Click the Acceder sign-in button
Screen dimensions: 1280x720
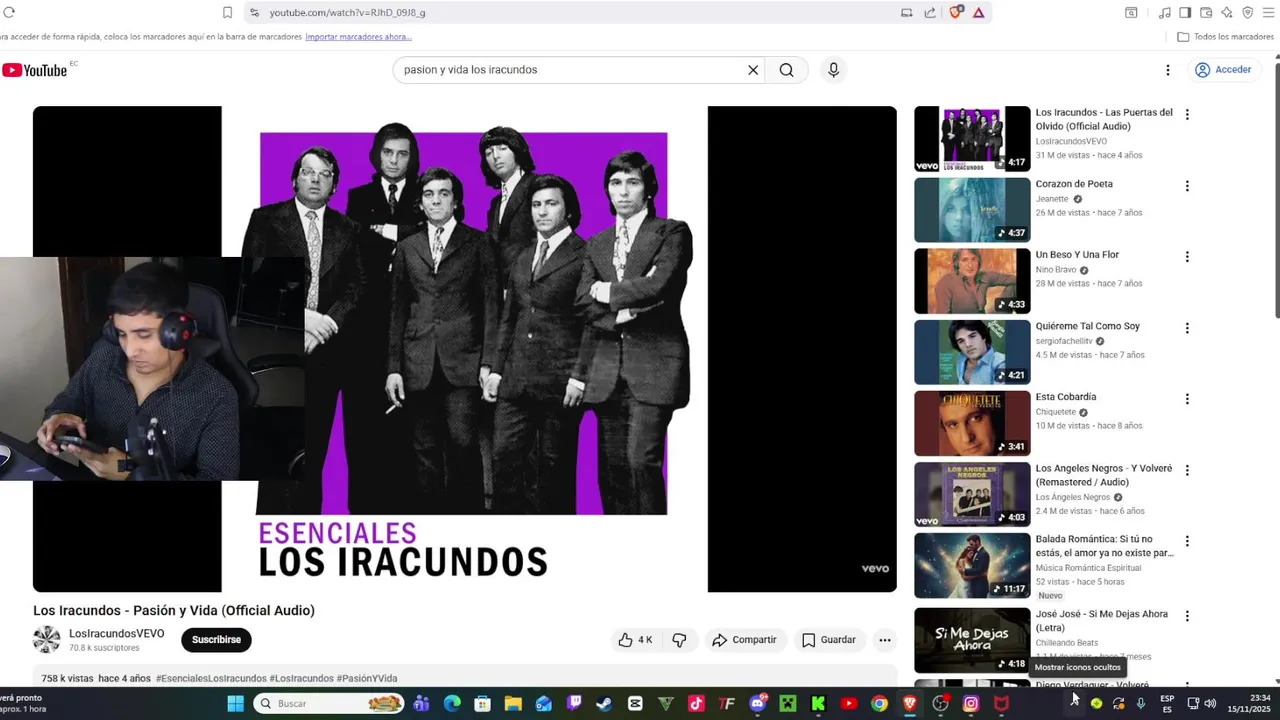1223,70
